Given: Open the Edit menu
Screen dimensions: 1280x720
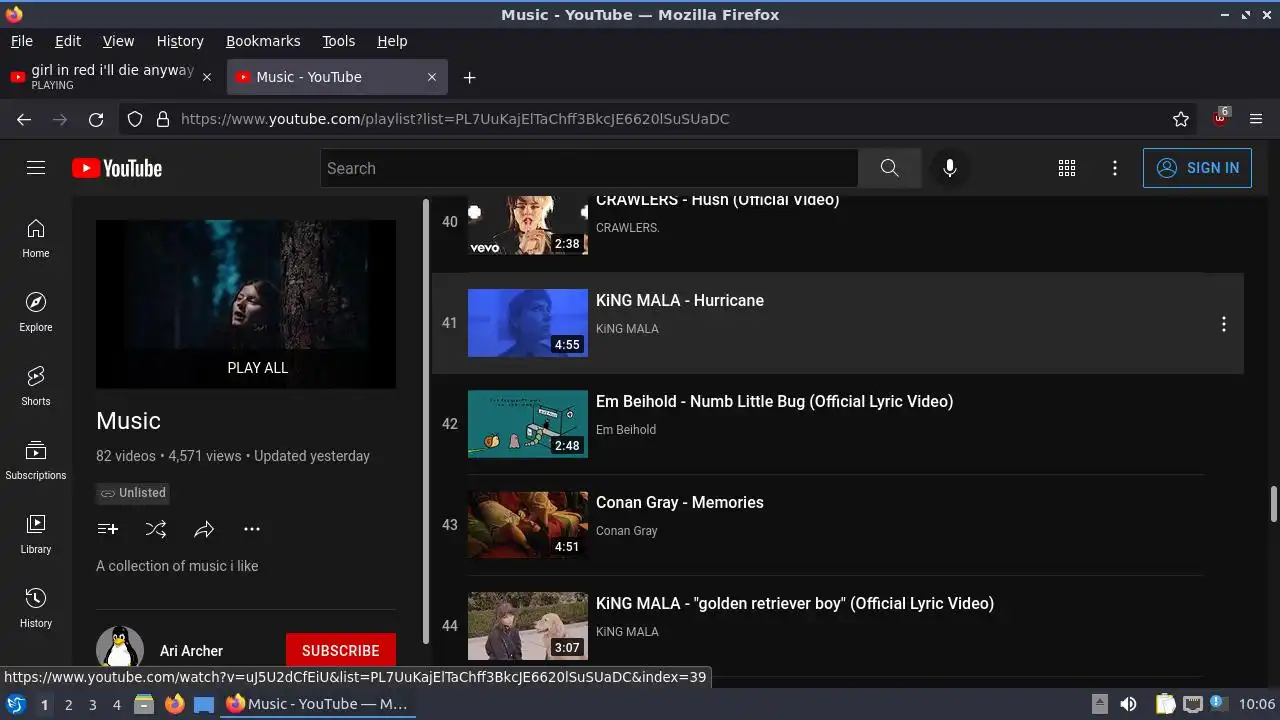Looking at the screenshot, I should click(x=68, y=41).
